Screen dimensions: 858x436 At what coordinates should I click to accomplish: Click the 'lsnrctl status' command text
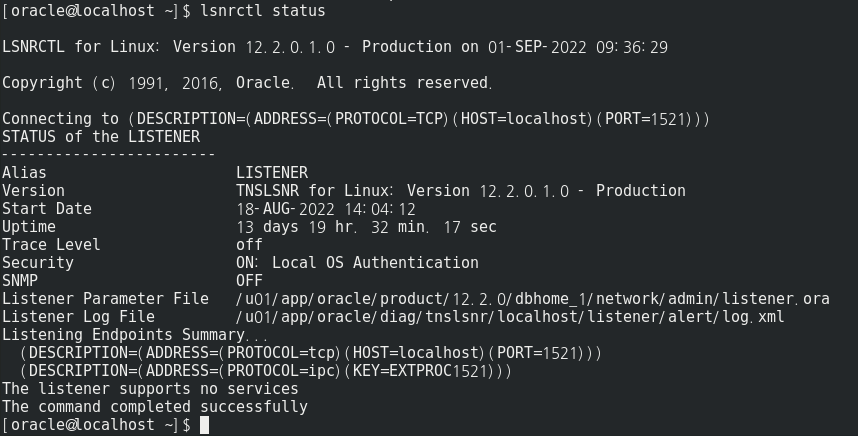pyautogui.click(x=263, y=10)
